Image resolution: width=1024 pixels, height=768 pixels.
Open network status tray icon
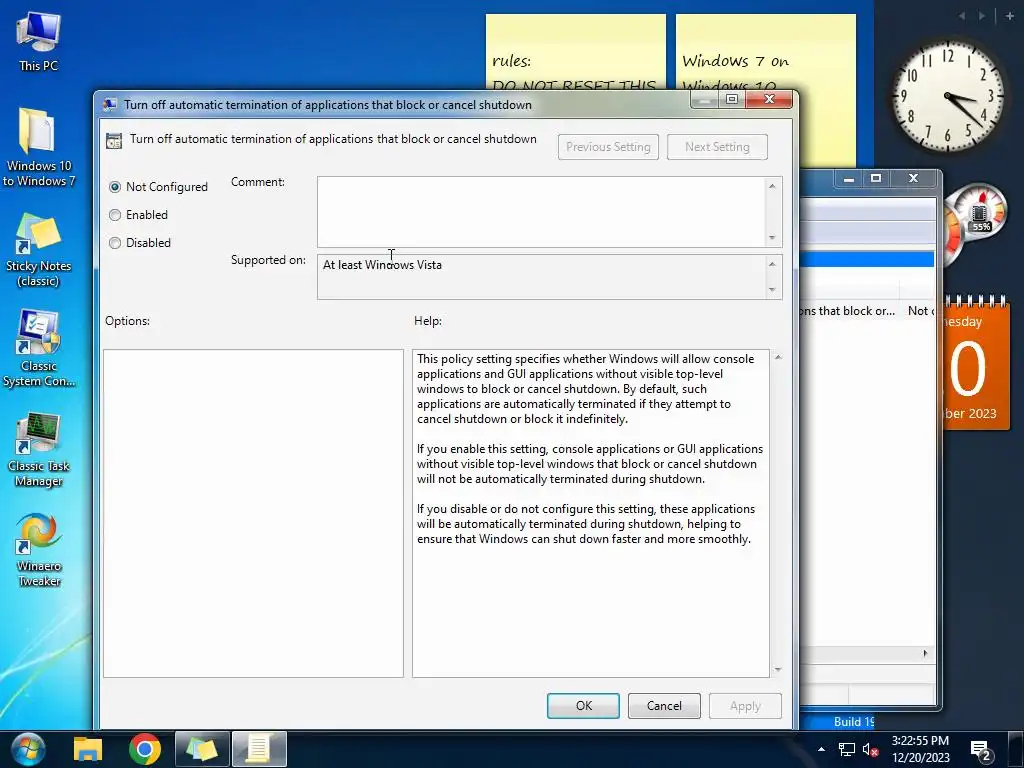tap(846, 750)
